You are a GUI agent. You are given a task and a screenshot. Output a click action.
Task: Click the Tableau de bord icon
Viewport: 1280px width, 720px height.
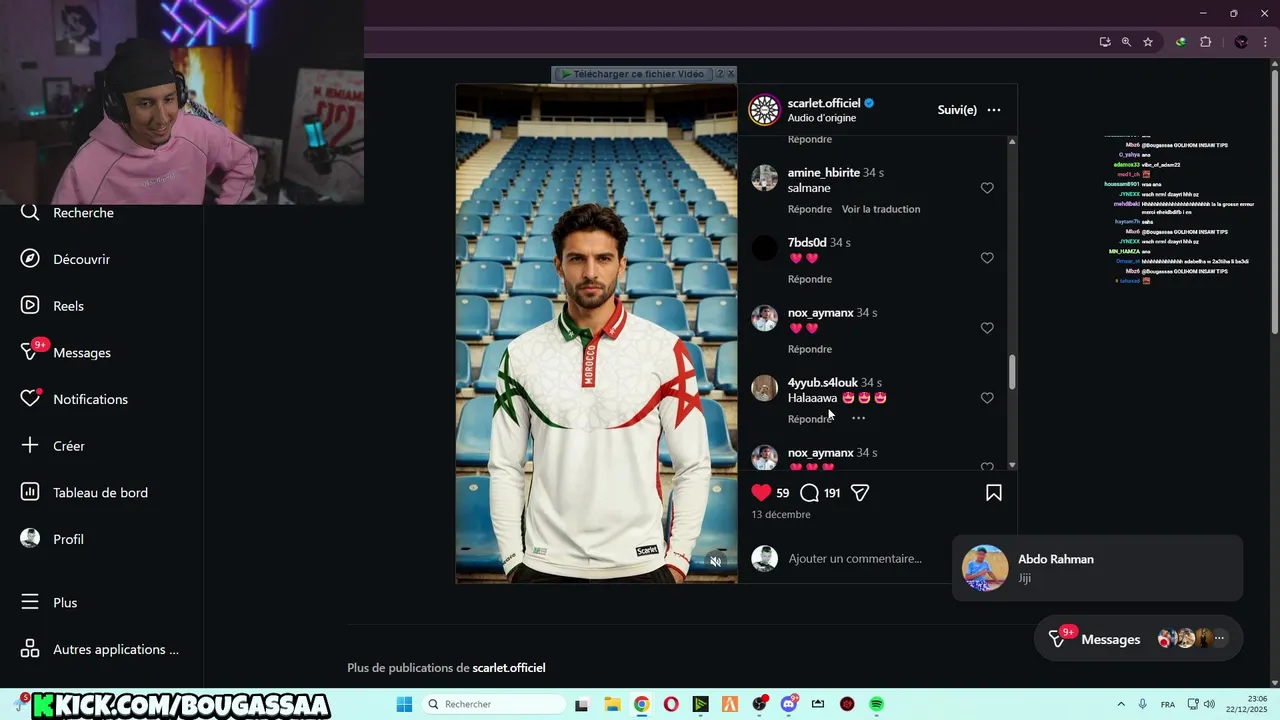point(30,492)
